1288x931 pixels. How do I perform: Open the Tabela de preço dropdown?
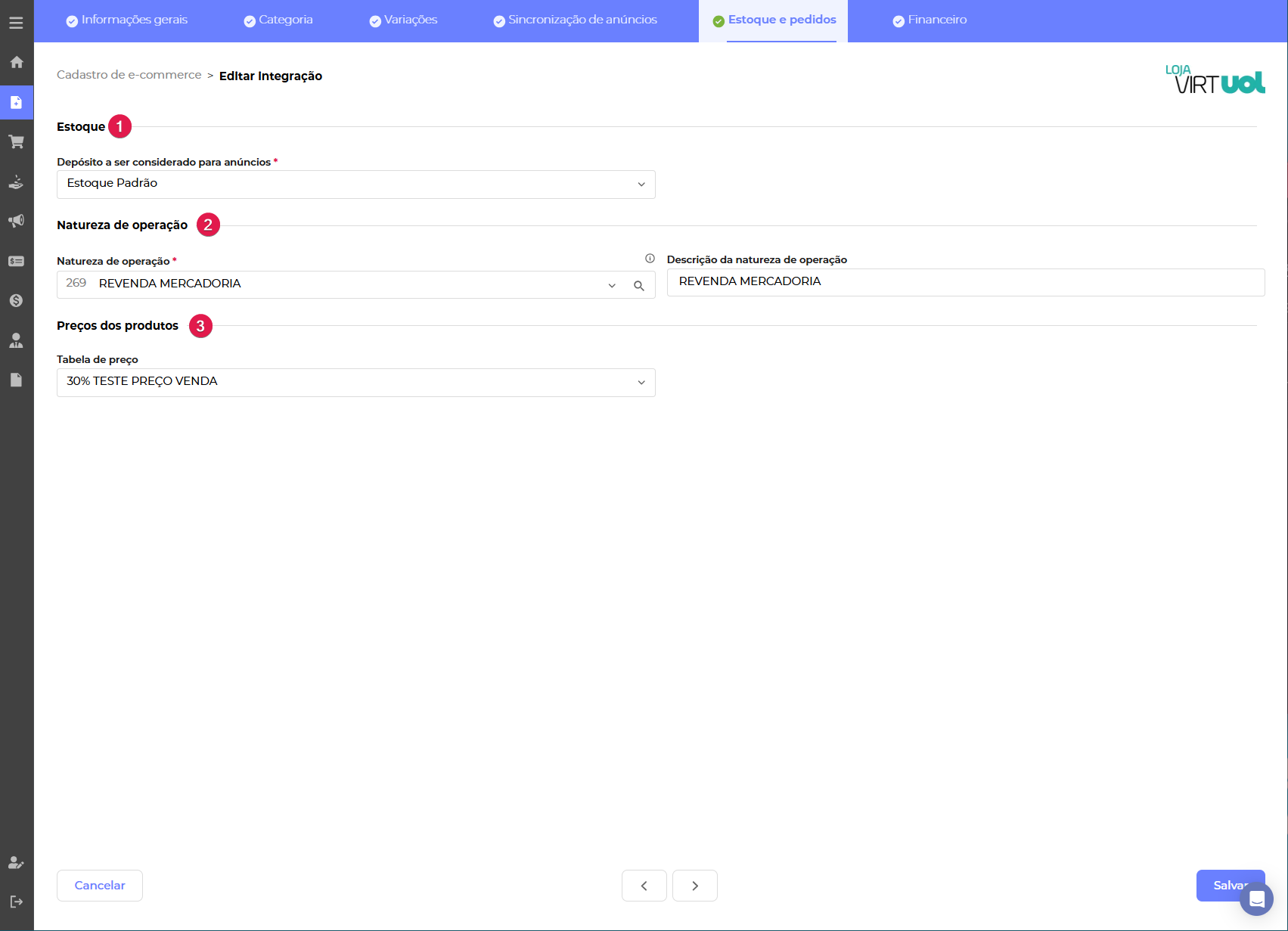pos(641,383)
